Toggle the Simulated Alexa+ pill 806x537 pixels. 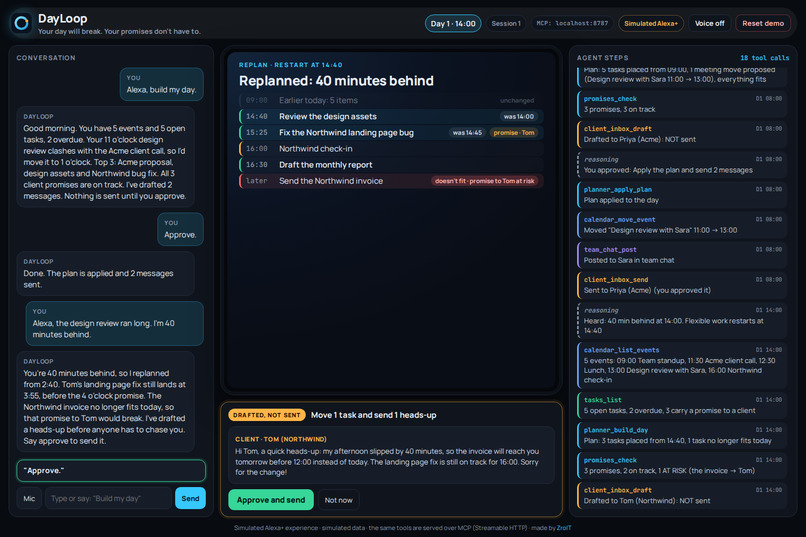coord(651,24)
